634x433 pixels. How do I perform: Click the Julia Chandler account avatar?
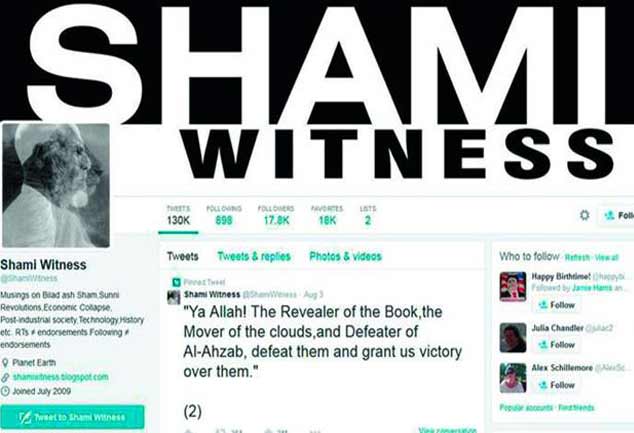click(x=513, y=338)
